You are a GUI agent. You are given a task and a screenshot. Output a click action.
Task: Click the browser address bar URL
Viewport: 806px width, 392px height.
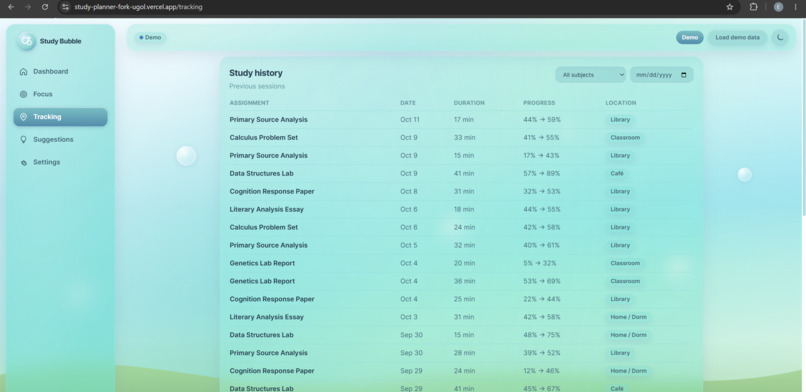(138, 7)
